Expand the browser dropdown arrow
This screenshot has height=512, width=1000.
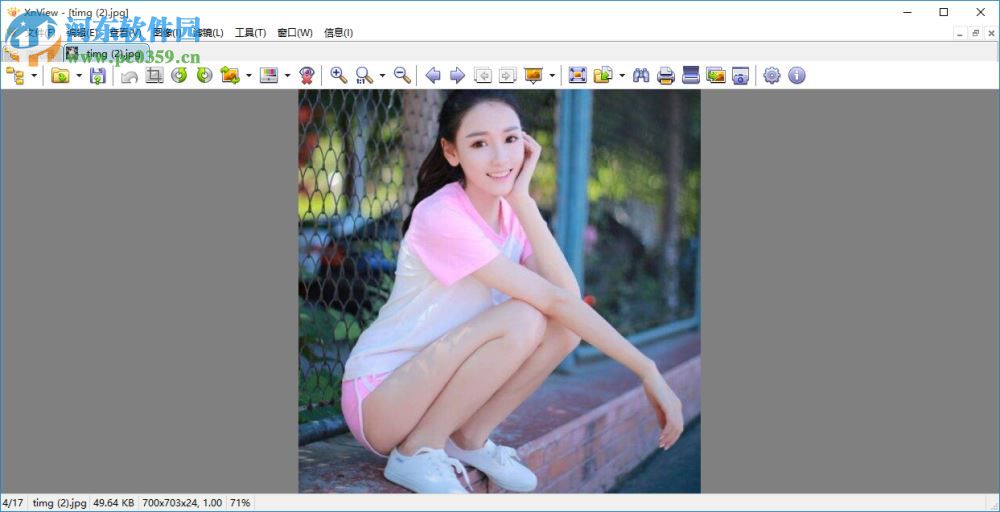click(x=34, y=76)
